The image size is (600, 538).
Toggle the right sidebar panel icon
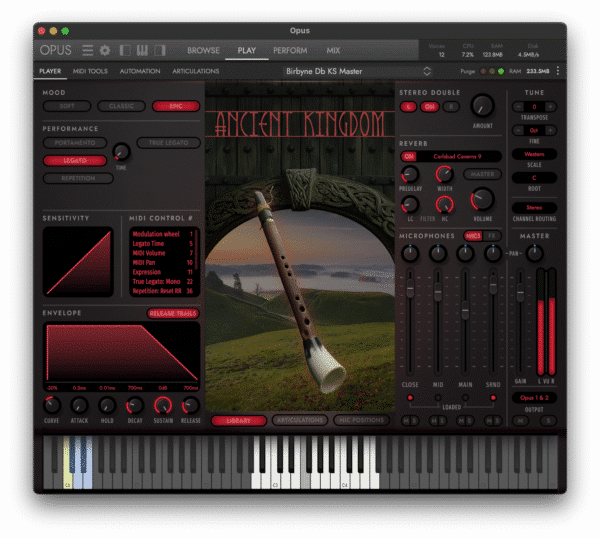160,50
